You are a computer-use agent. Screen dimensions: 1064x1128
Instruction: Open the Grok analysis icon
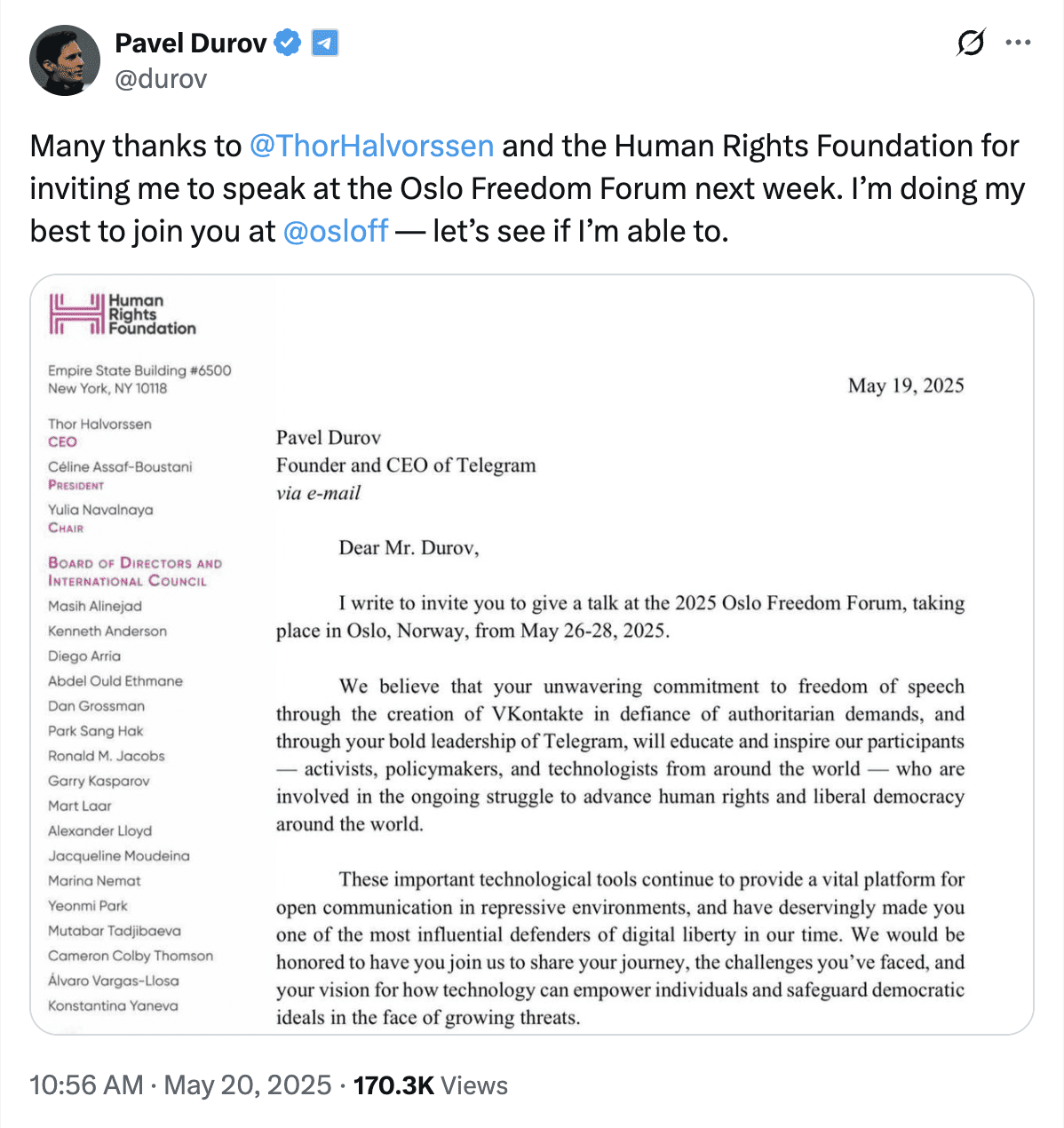(x=970, y=42)
